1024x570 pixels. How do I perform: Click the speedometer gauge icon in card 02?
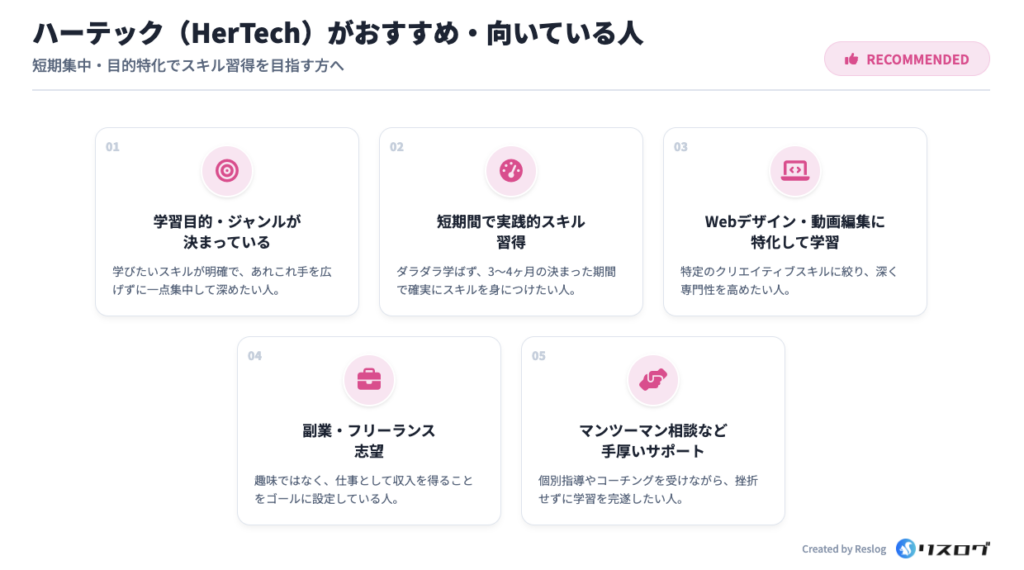coord(511,171)
